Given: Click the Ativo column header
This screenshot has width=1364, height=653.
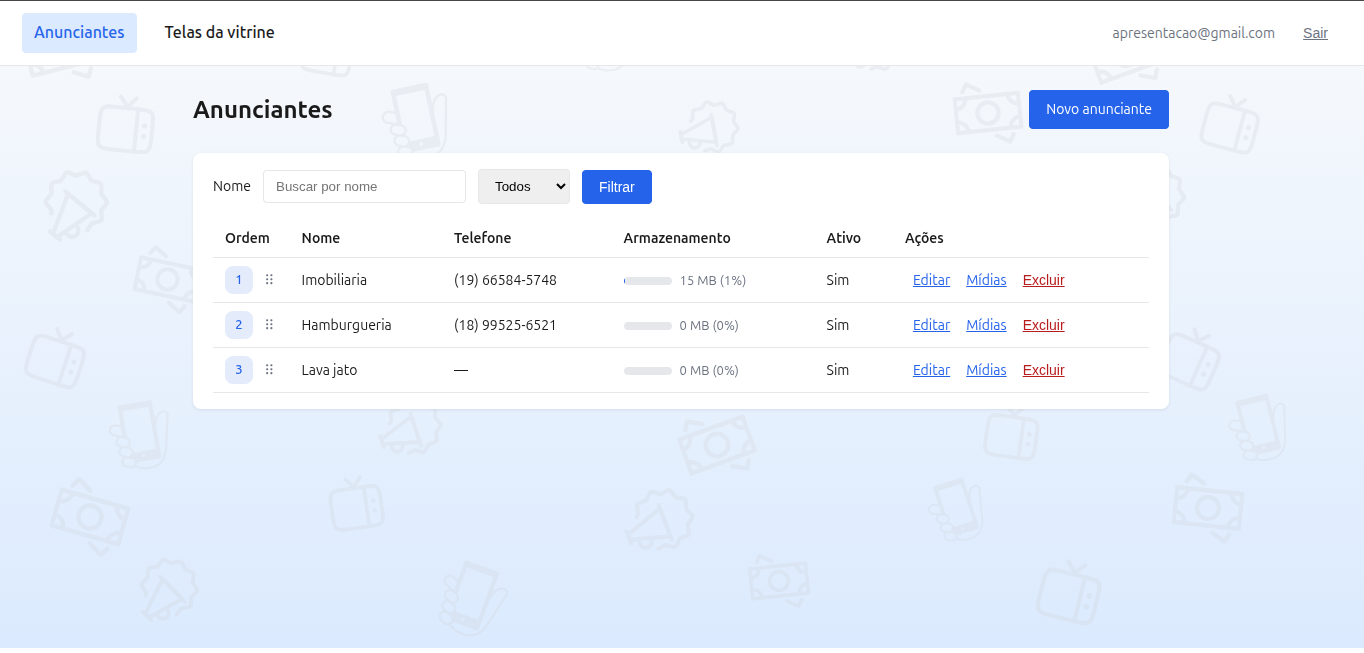Looking at the screenshot, I should coord(843,238).
